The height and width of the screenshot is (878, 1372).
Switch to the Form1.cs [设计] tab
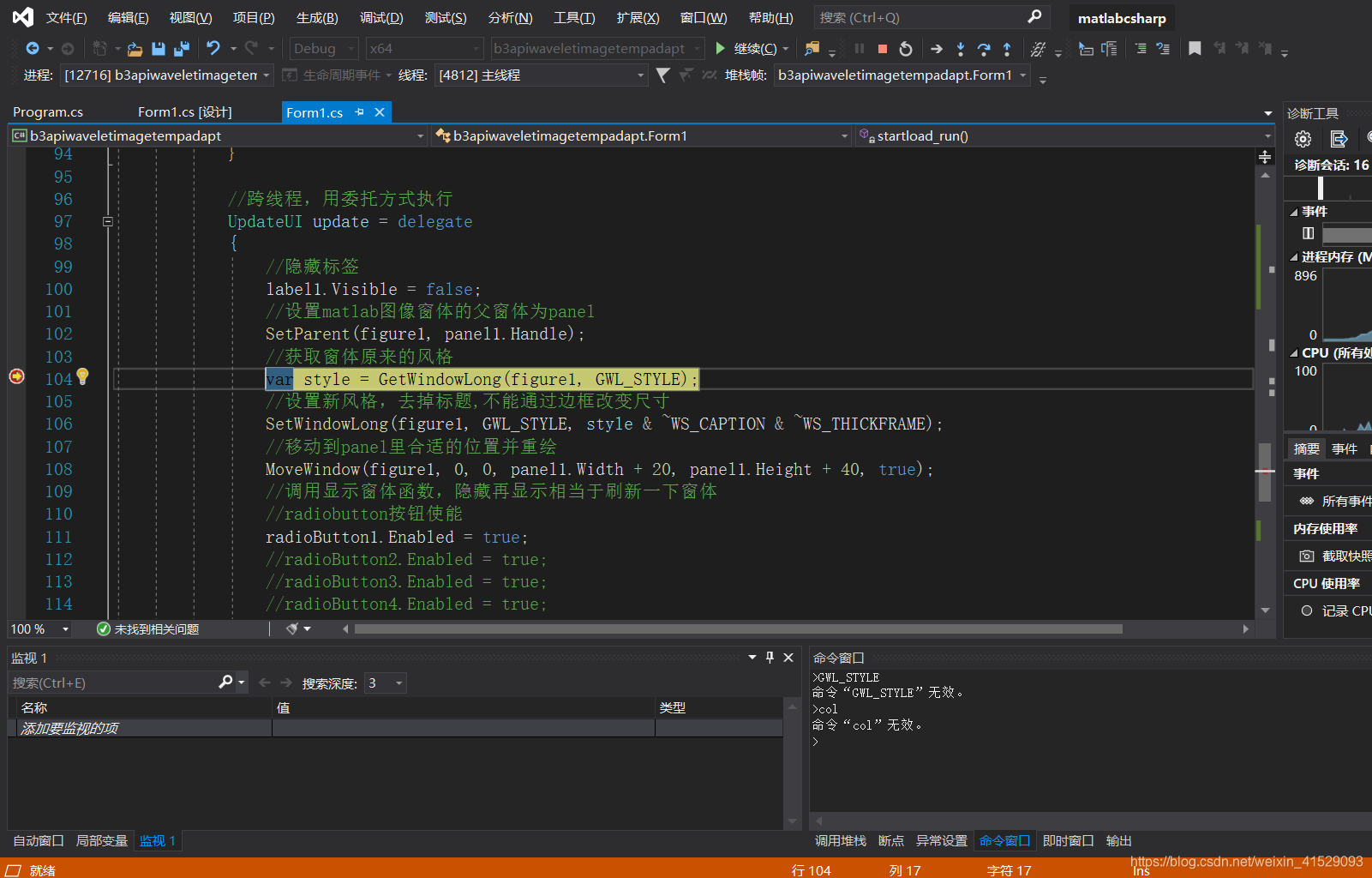point(185,112)
